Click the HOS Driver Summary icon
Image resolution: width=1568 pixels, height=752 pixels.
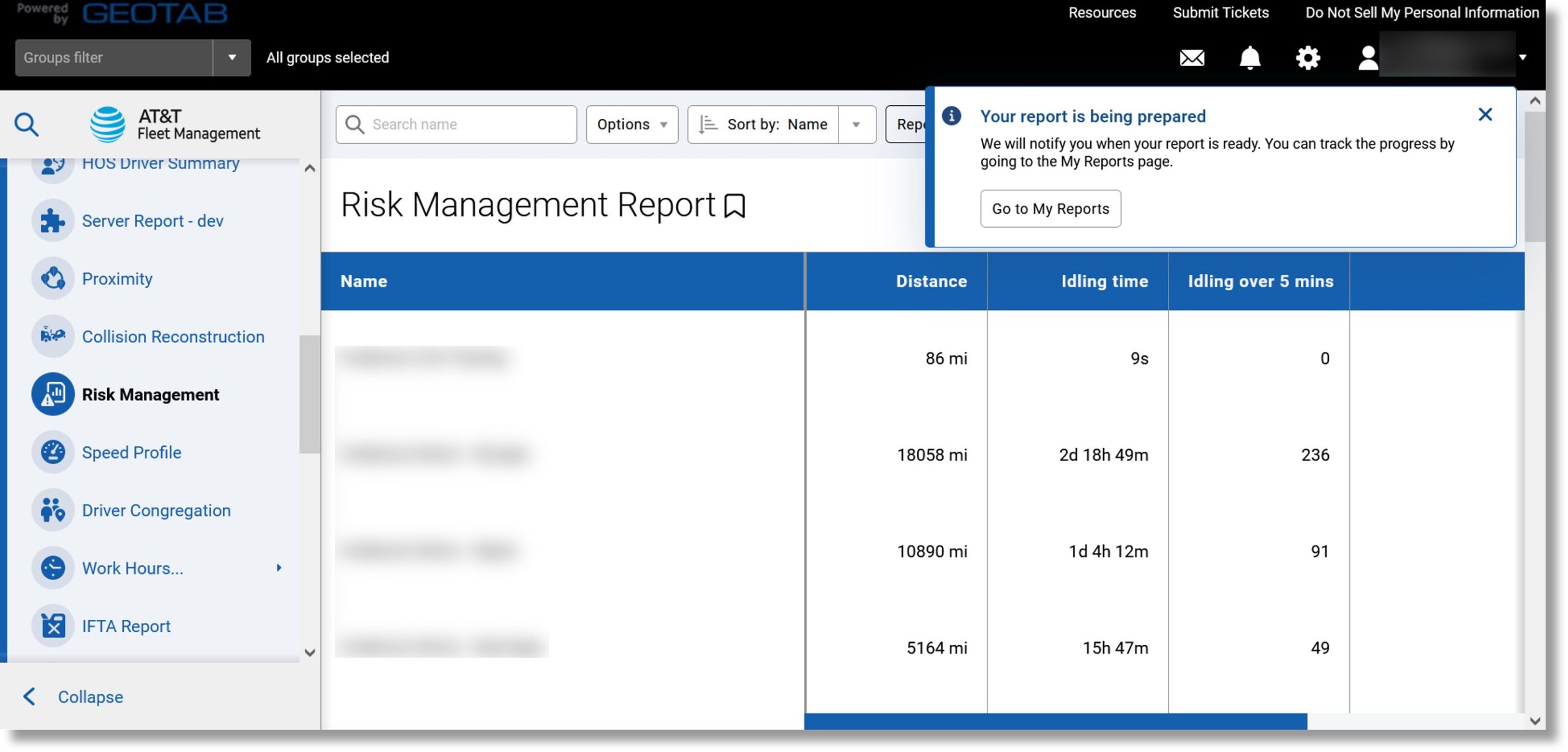point(53,164)
